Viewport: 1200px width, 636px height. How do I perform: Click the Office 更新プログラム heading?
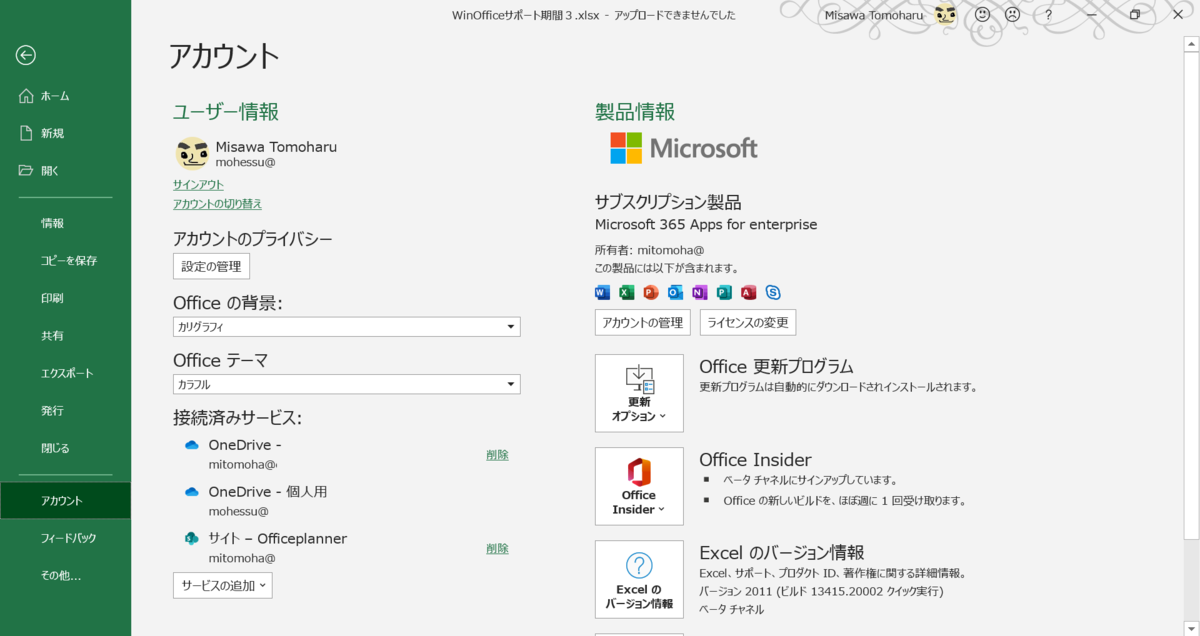(x=776, y=366)
